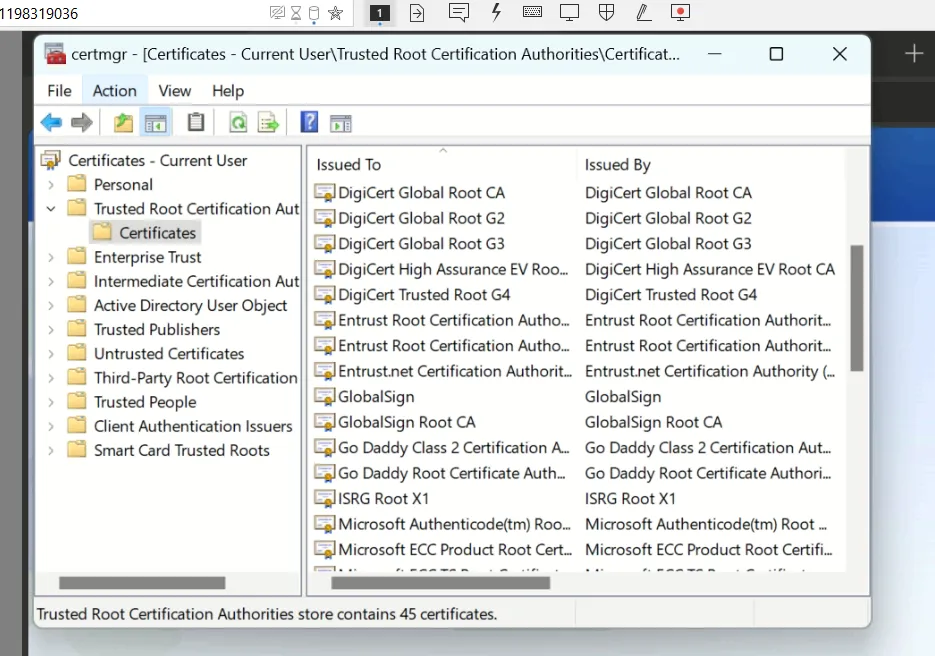Click the Up One Level folder icon
The width and height of the screenshot is (935, 656).
pos(123,123)
